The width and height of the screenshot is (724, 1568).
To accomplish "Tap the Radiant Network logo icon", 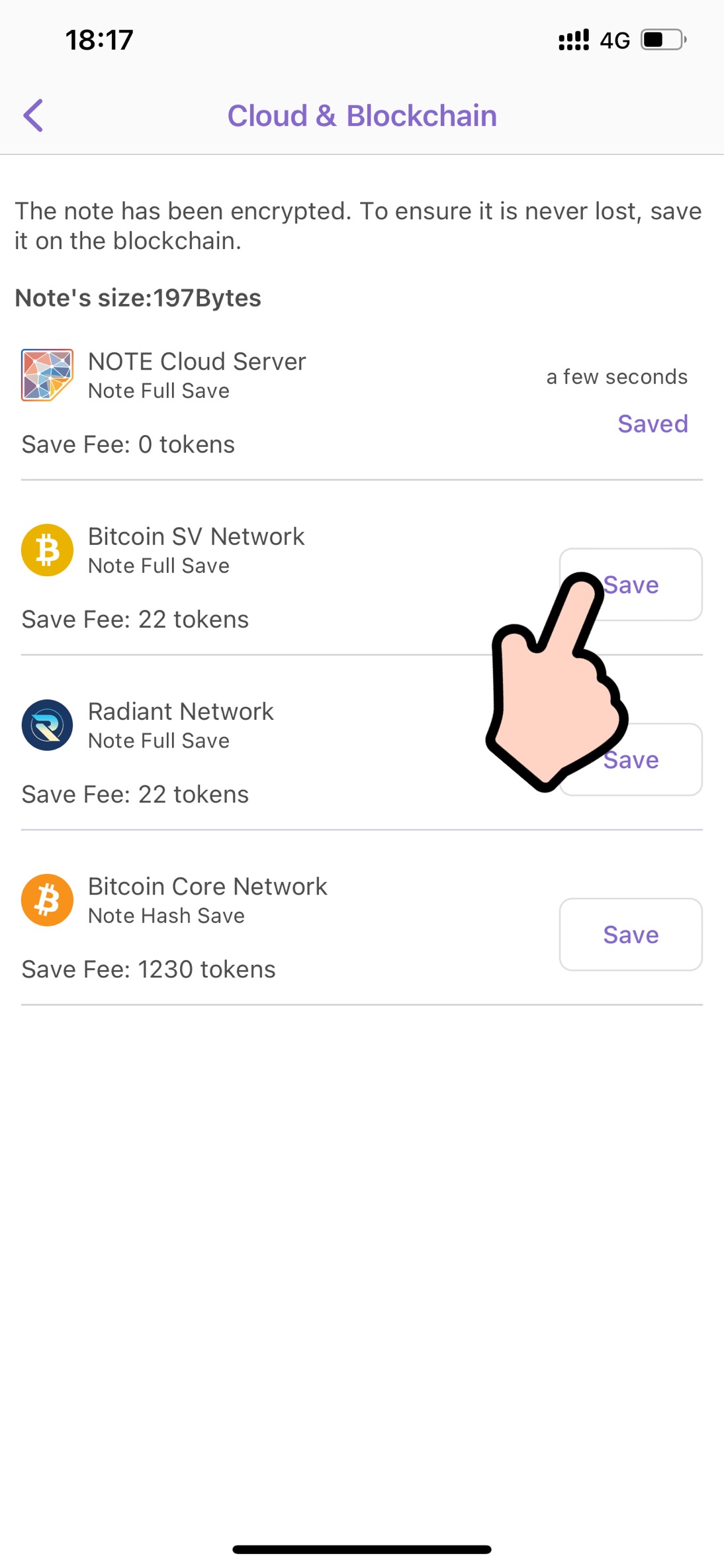I will coord(47,725).
